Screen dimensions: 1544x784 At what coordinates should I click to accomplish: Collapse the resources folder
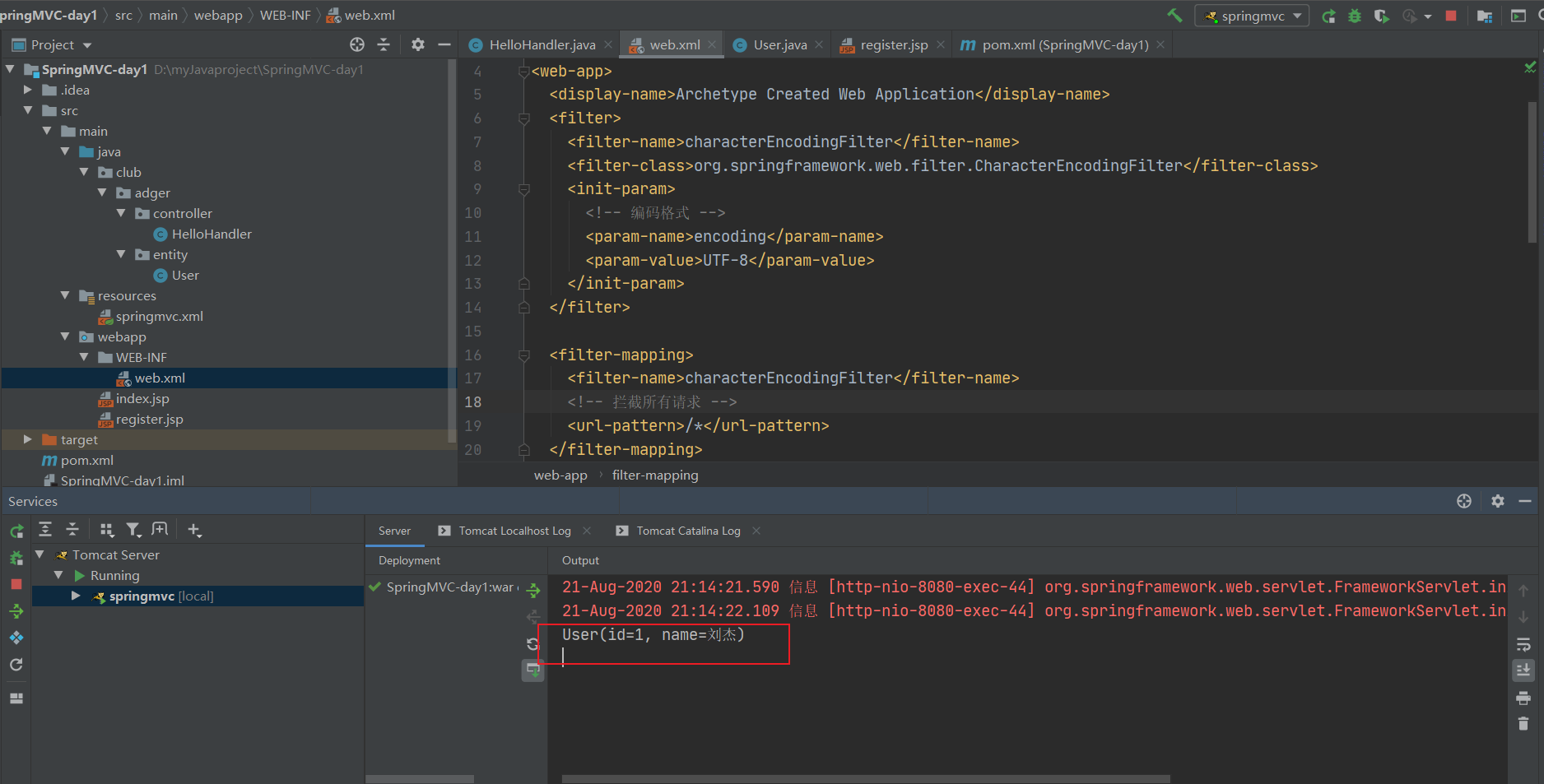coord(65,295)
